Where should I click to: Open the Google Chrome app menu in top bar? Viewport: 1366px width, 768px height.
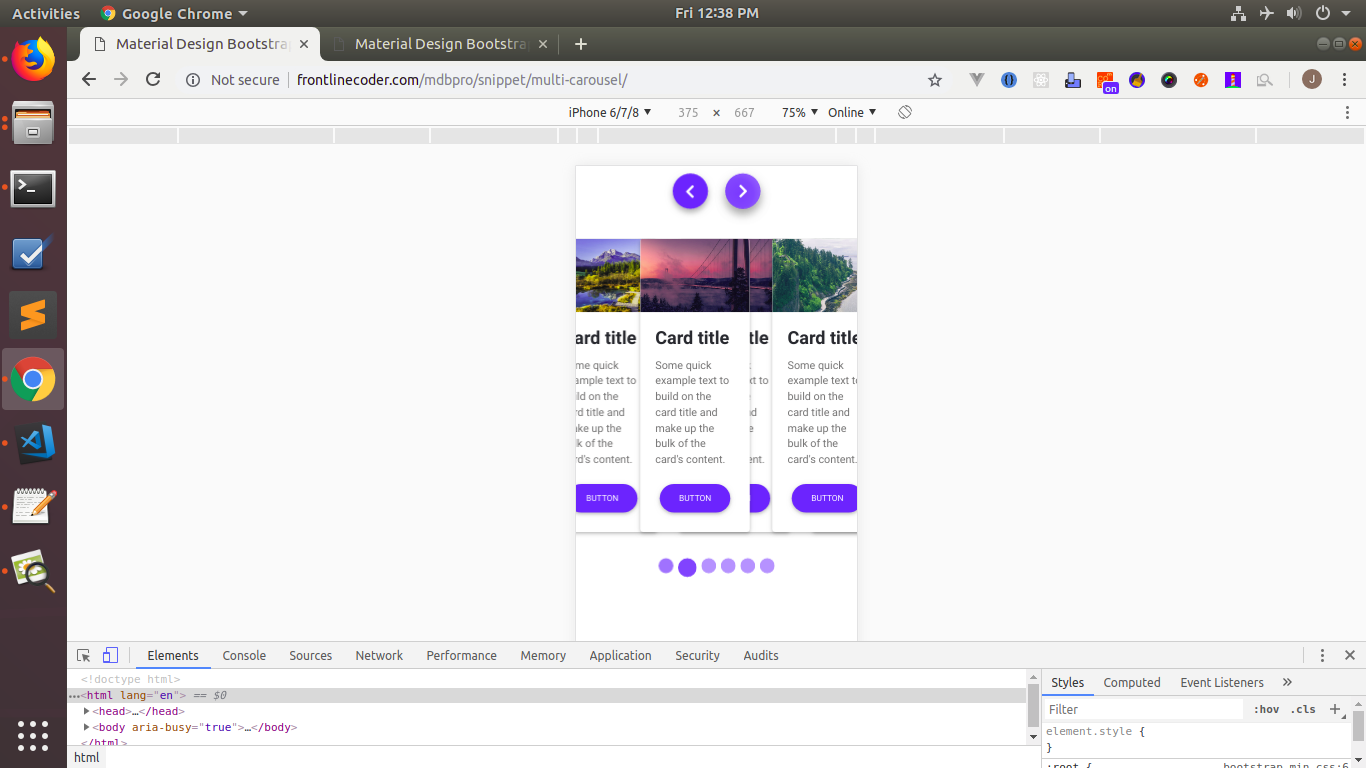click(173, 13)
